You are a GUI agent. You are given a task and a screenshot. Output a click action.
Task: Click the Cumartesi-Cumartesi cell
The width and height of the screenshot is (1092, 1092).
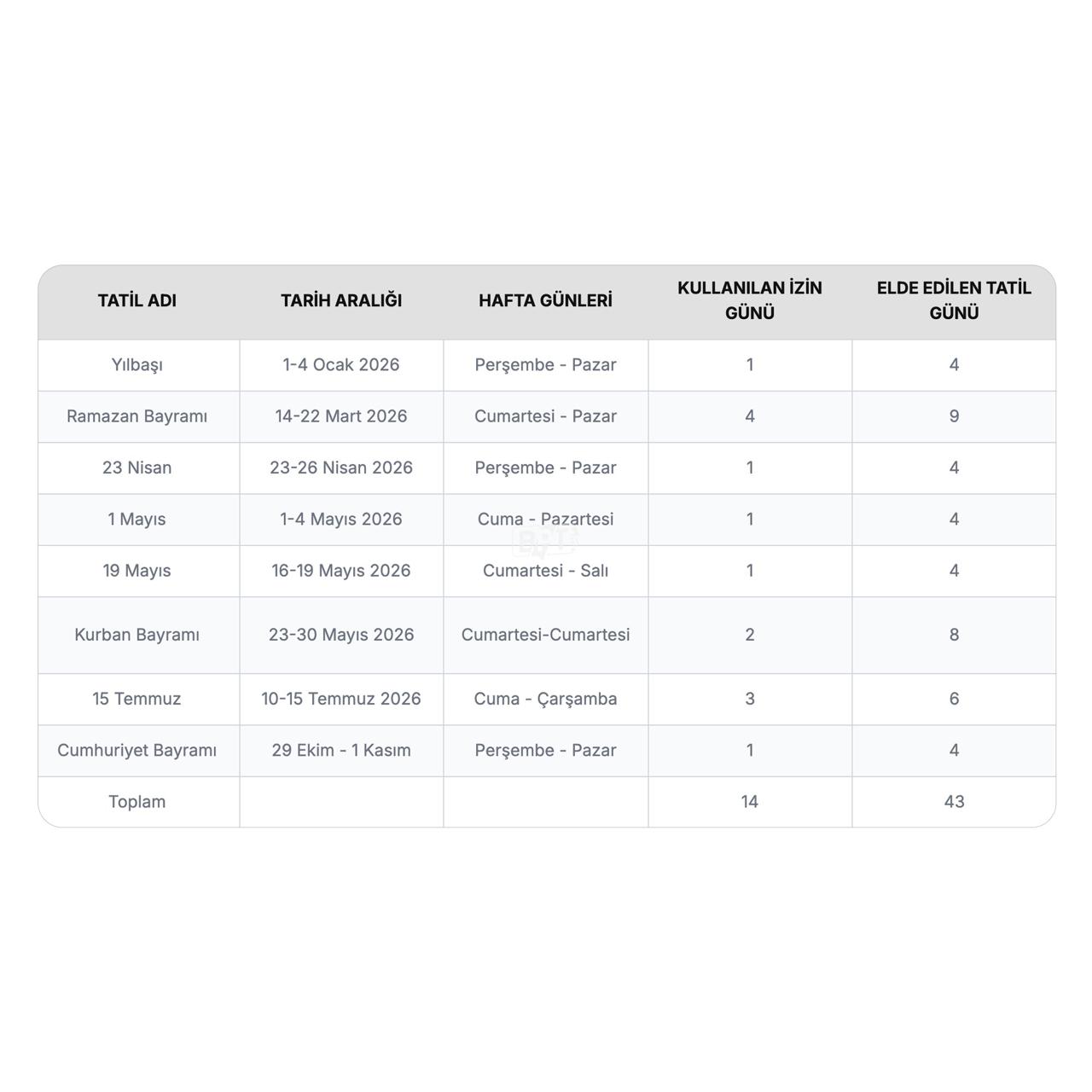(x=545, y=635)
